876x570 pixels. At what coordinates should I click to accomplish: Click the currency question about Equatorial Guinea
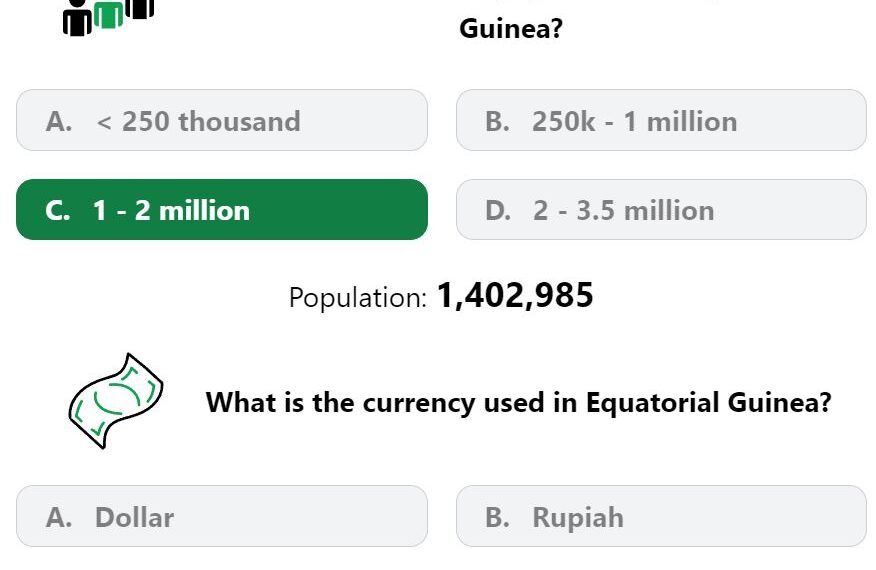pos(518,402)
